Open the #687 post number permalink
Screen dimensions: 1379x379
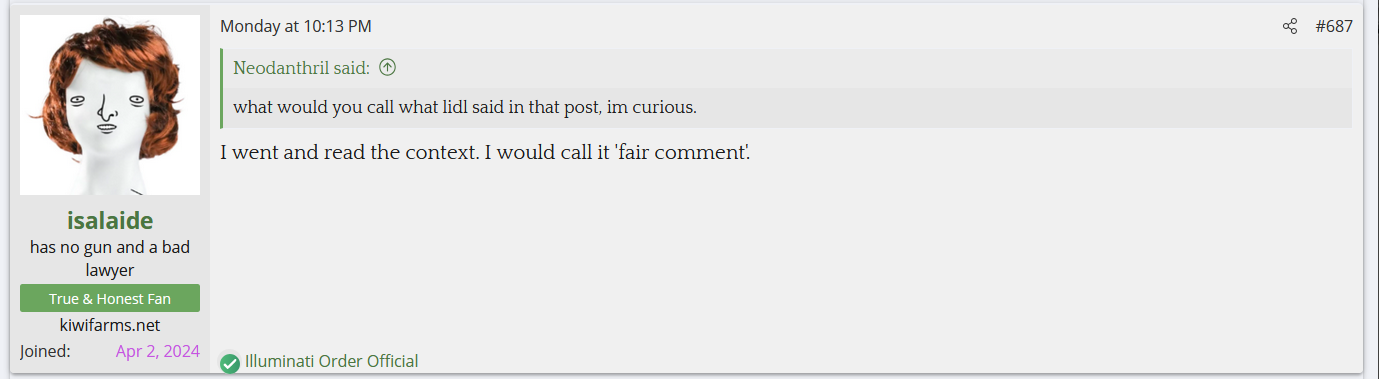coord(1334,26)
